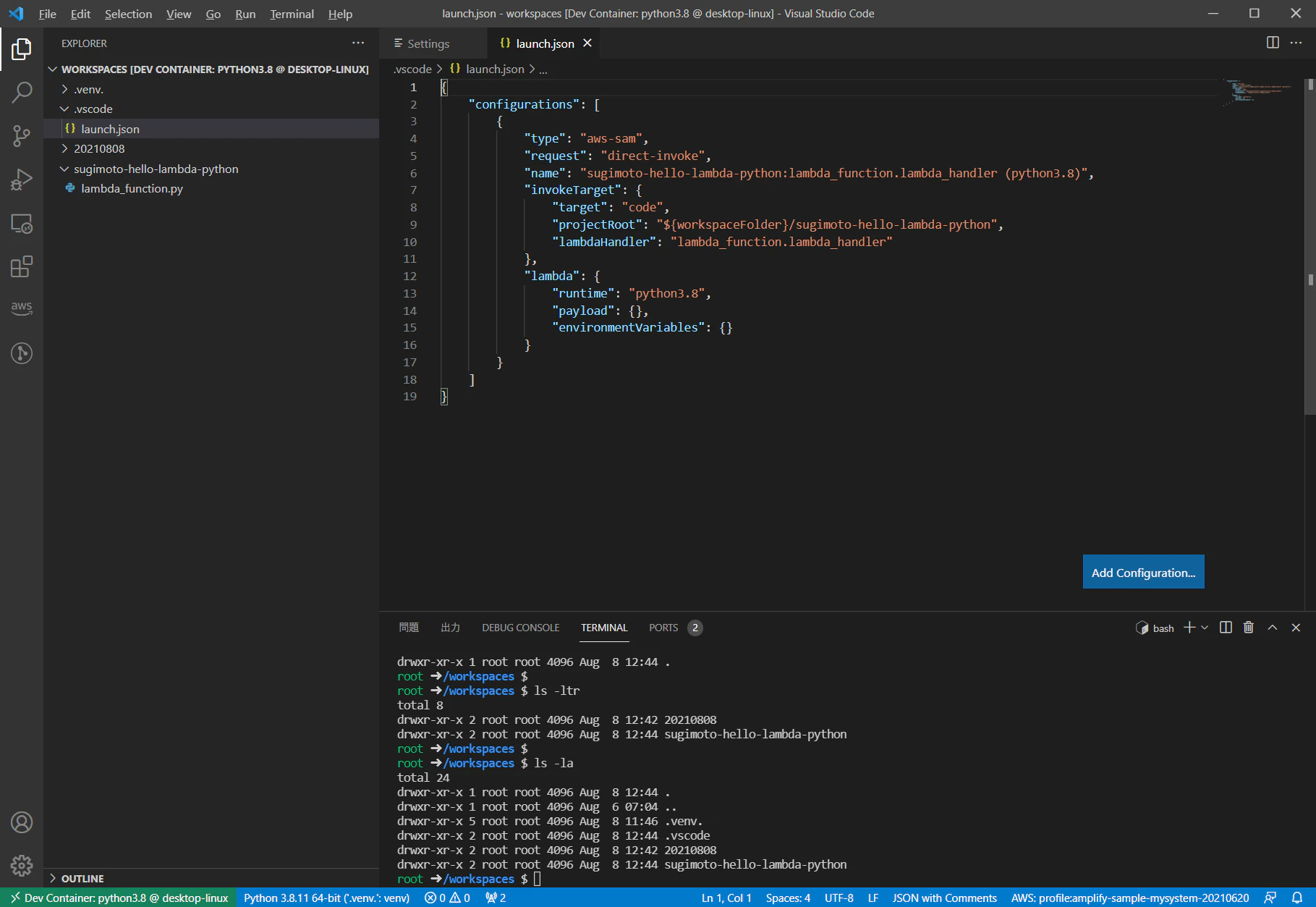Open the Accounts icon in activity bar

pos(22,822)
